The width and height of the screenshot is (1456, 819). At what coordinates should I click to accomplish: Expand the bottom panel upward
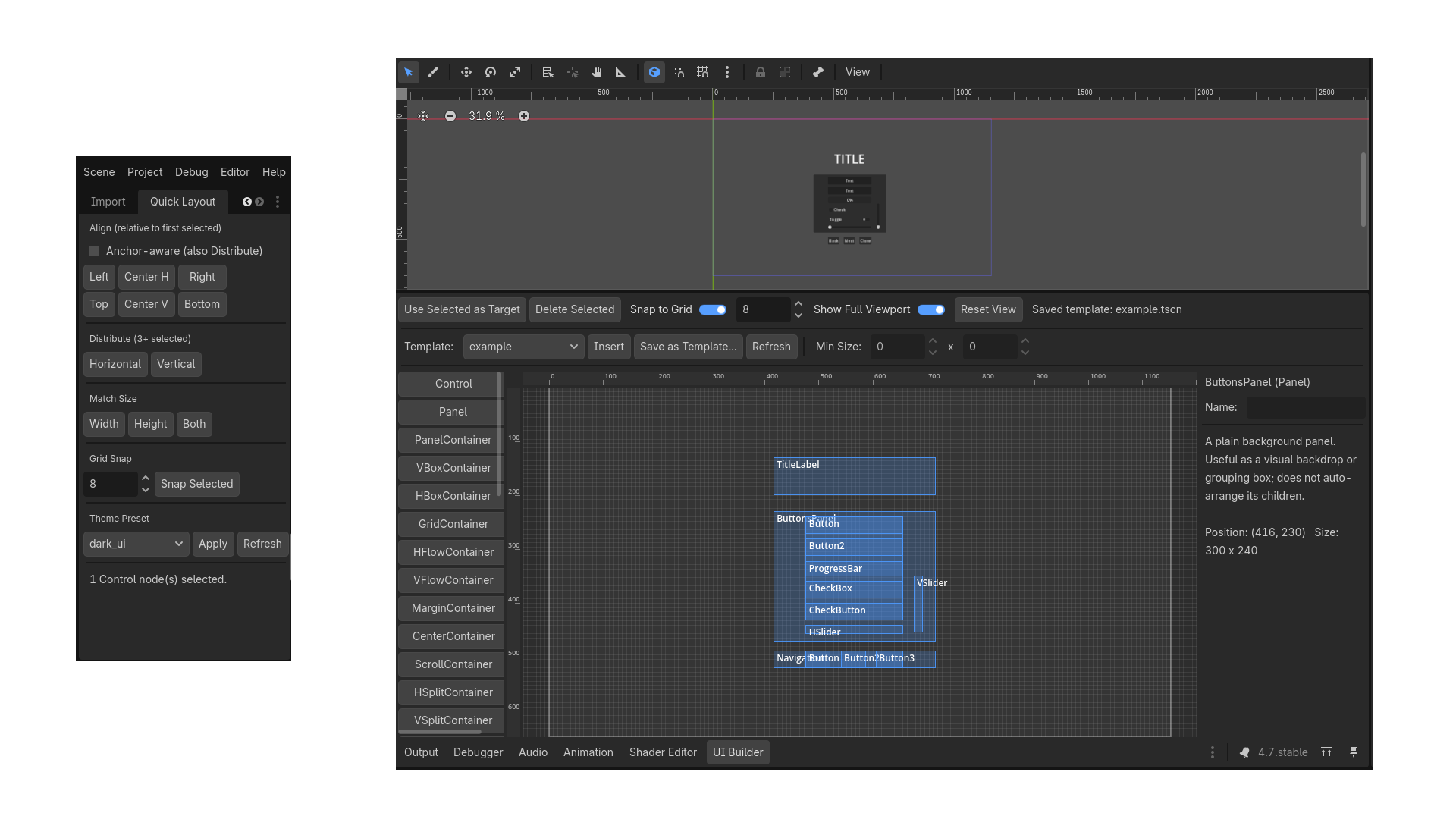click(x=1326, y=752)
